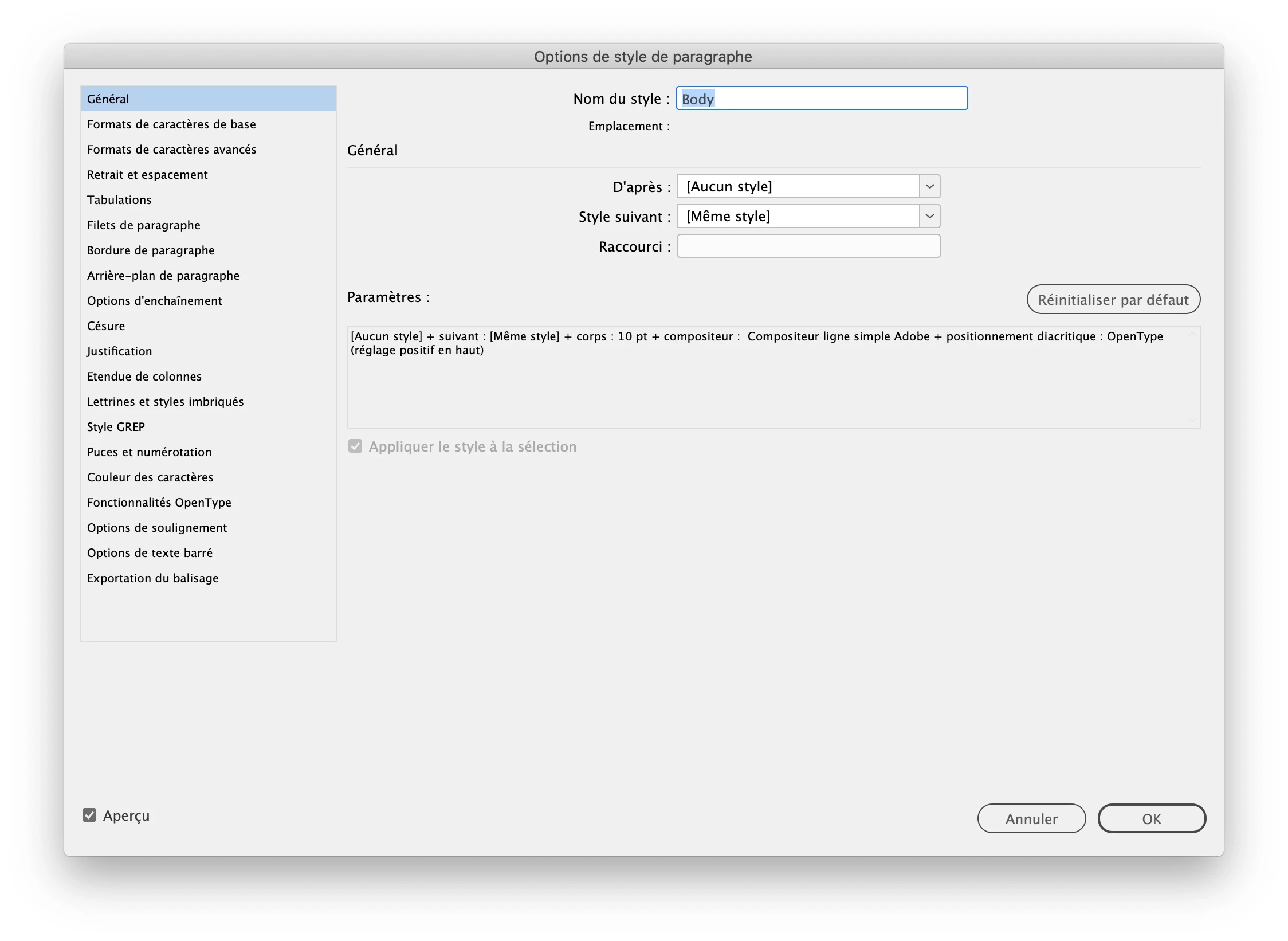Toggle the Aperçu checkbox

[89, 815]
